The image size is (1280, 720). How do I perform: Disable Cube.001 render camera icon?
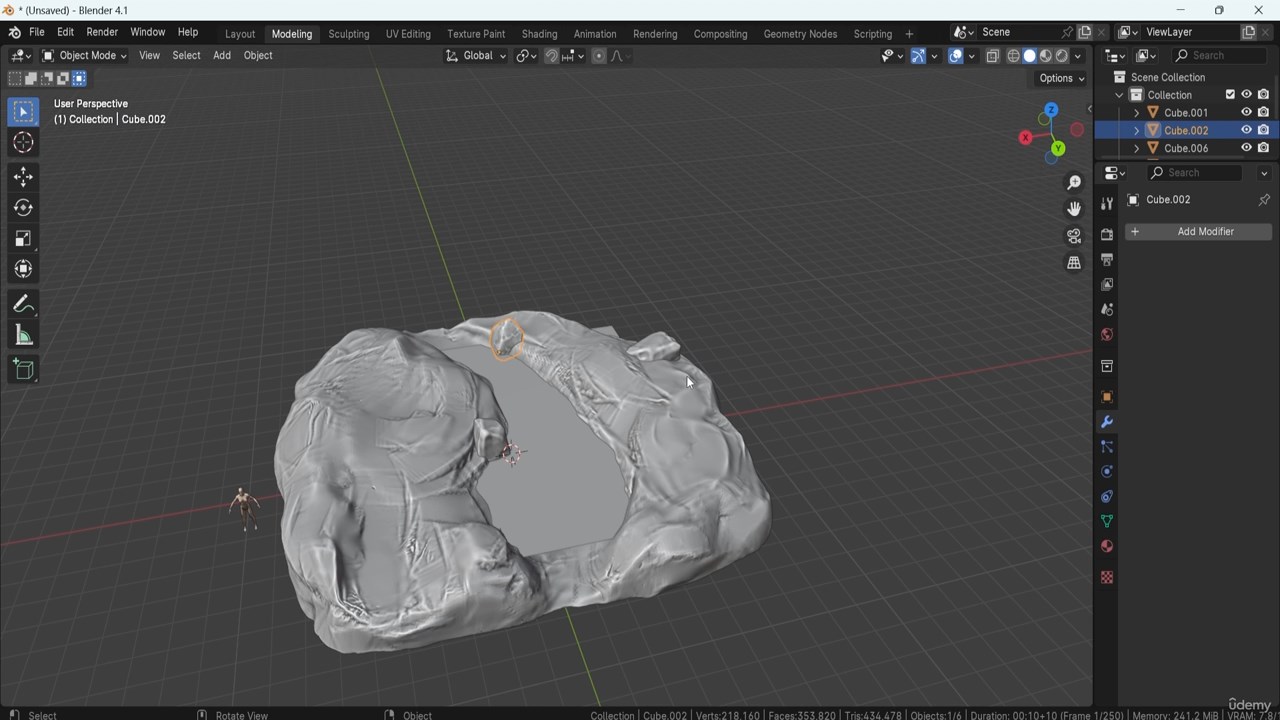(1263, 113)
